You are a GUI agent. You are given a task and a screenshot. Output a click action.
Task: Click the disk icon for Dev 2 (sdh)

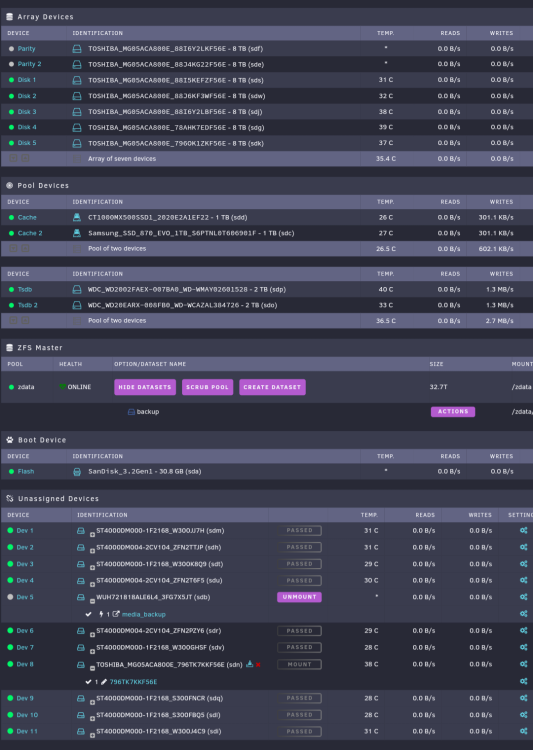click(x=81, y=547)
